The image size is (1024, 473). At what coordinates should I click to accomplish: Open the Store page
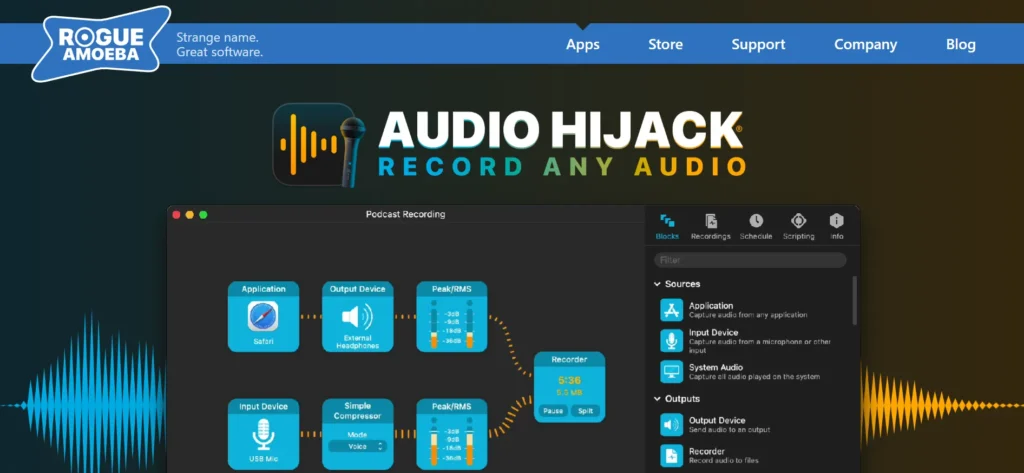tap(665, 44)
